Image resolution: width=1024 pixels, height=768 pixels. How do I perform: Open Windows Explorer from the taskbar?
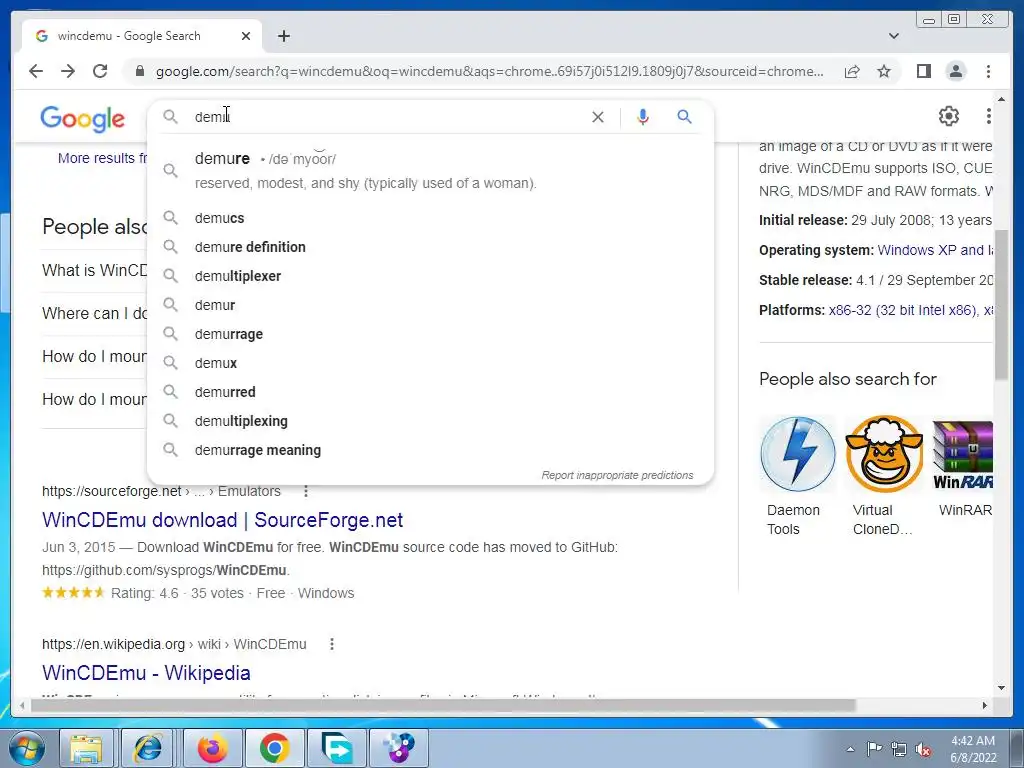click(87, 748)
